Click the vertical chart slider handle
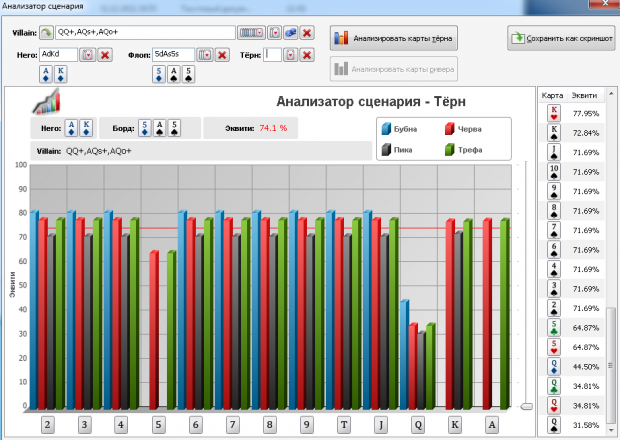Screen dimensions: 620x440 point(526,406)
